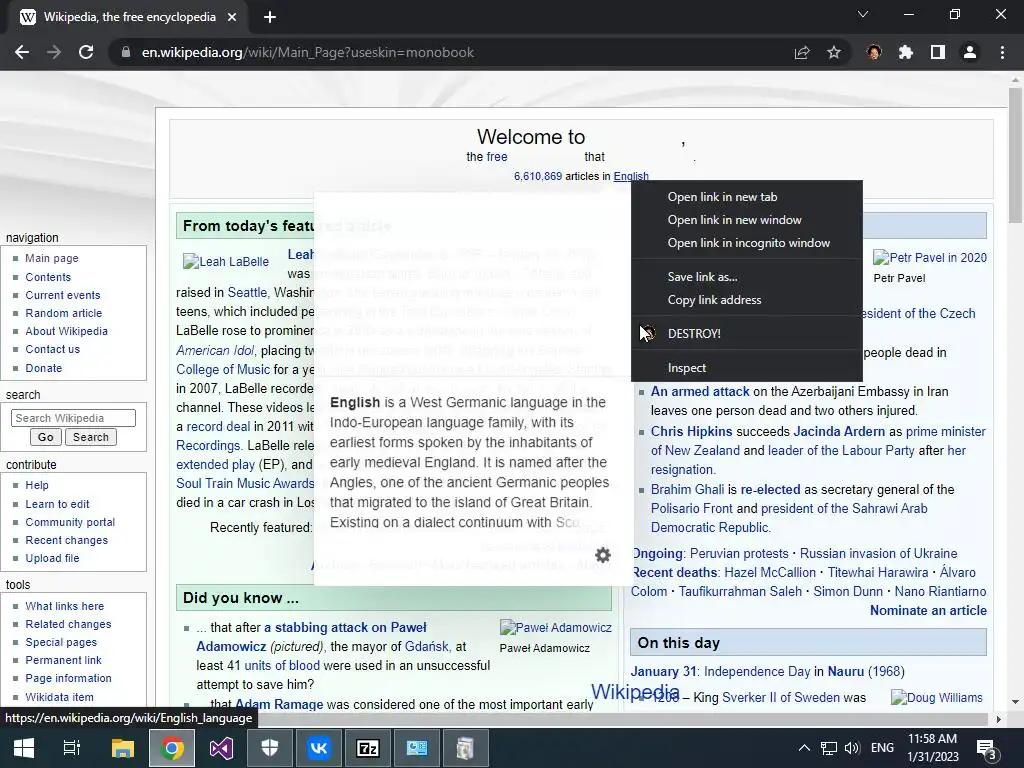The width and height of the screenshot is (1024, 768).
Task: Click the volume speaker tray icon
Action: point(852,748)
